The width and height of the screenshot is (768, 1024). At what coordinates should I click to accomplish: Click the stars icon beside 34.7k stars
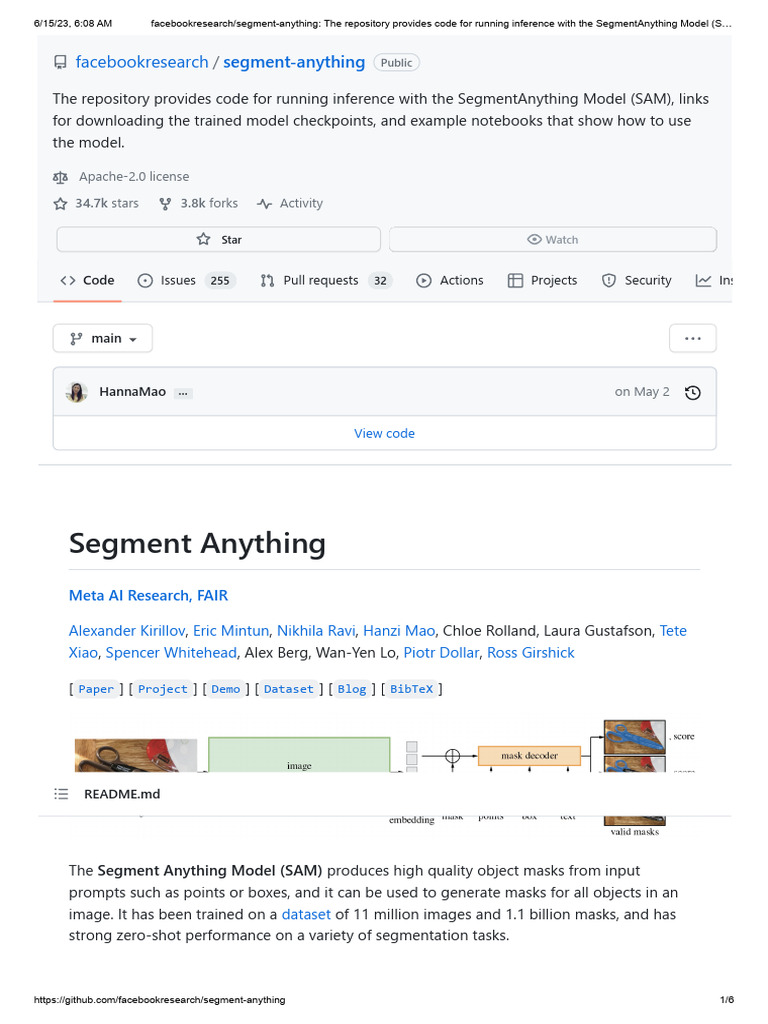(61, 204)
